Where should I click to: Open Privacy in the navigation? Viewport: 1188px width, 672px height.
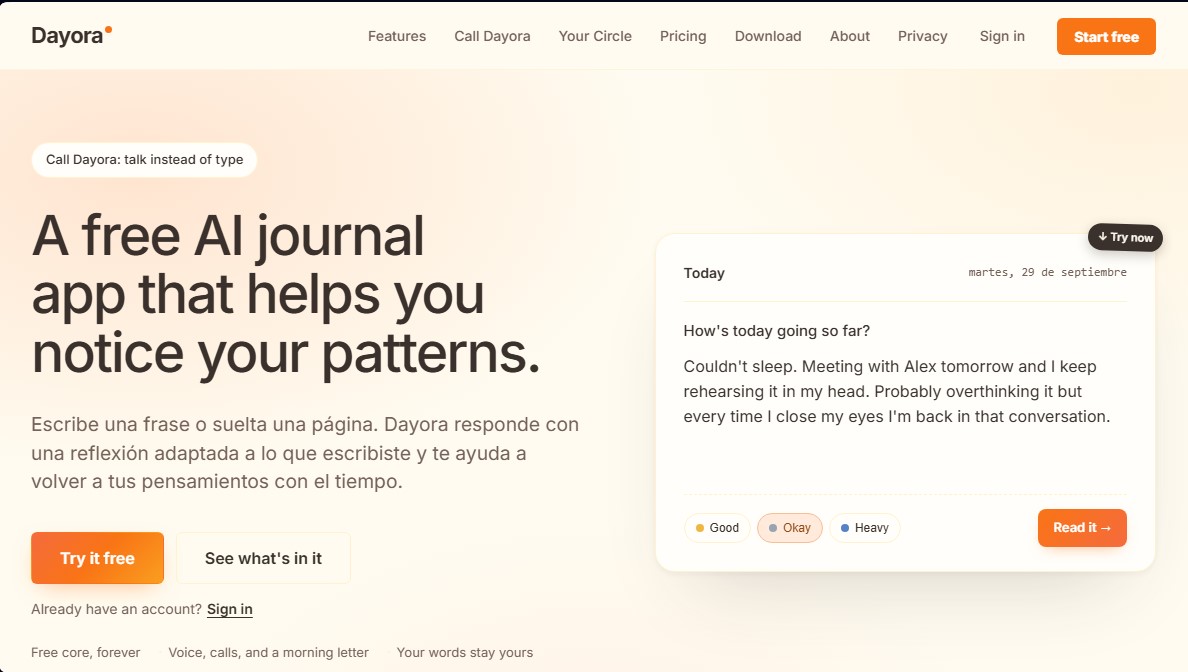tap(922, 36)
